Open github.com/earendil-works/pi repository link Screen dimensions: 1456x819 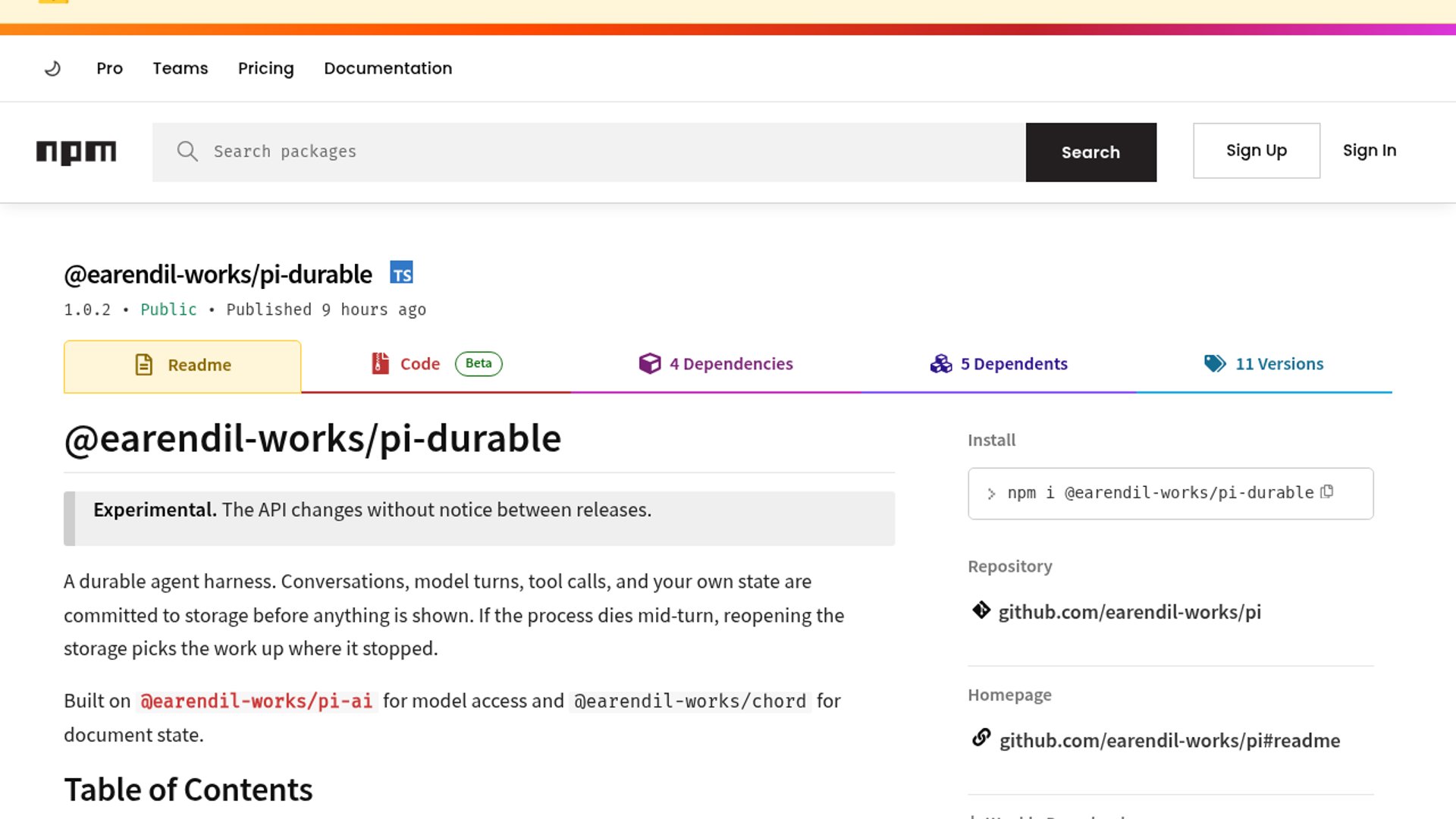point(1130,612)
